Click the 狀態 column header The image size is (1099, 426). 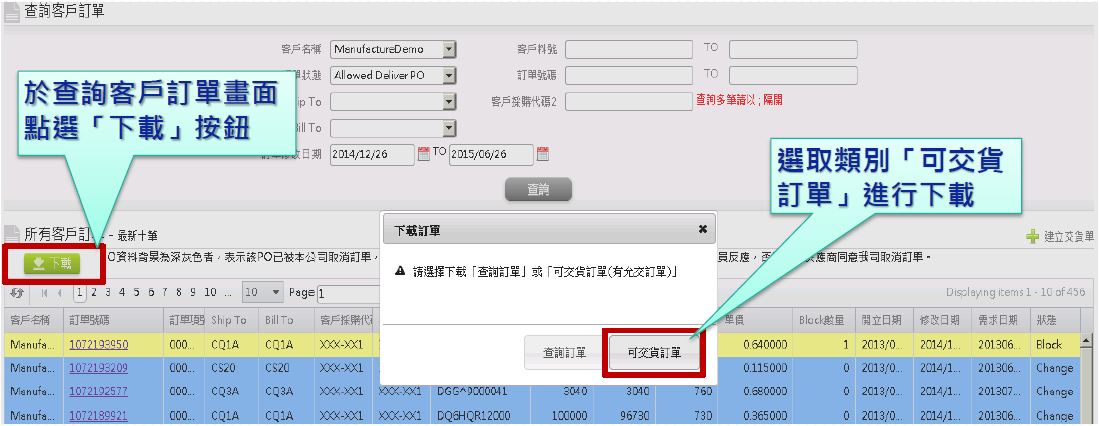click(x=1048, y=320)
